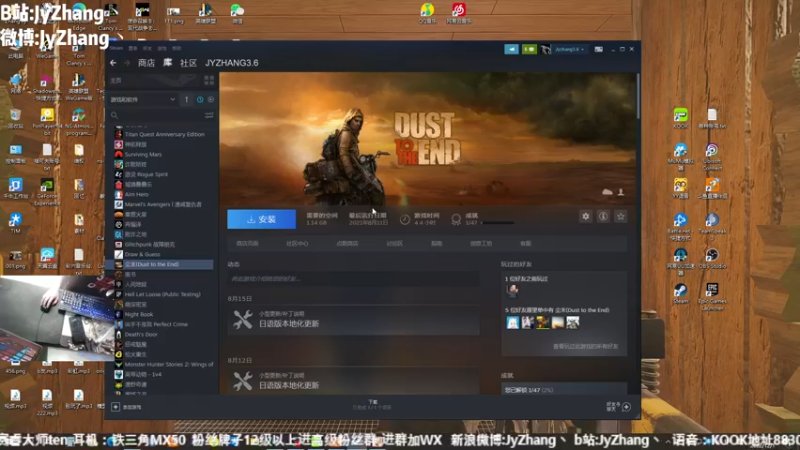Viewport: 800px width, 450px height.
Task: Install Dust to the End
Action: (261, 219)
